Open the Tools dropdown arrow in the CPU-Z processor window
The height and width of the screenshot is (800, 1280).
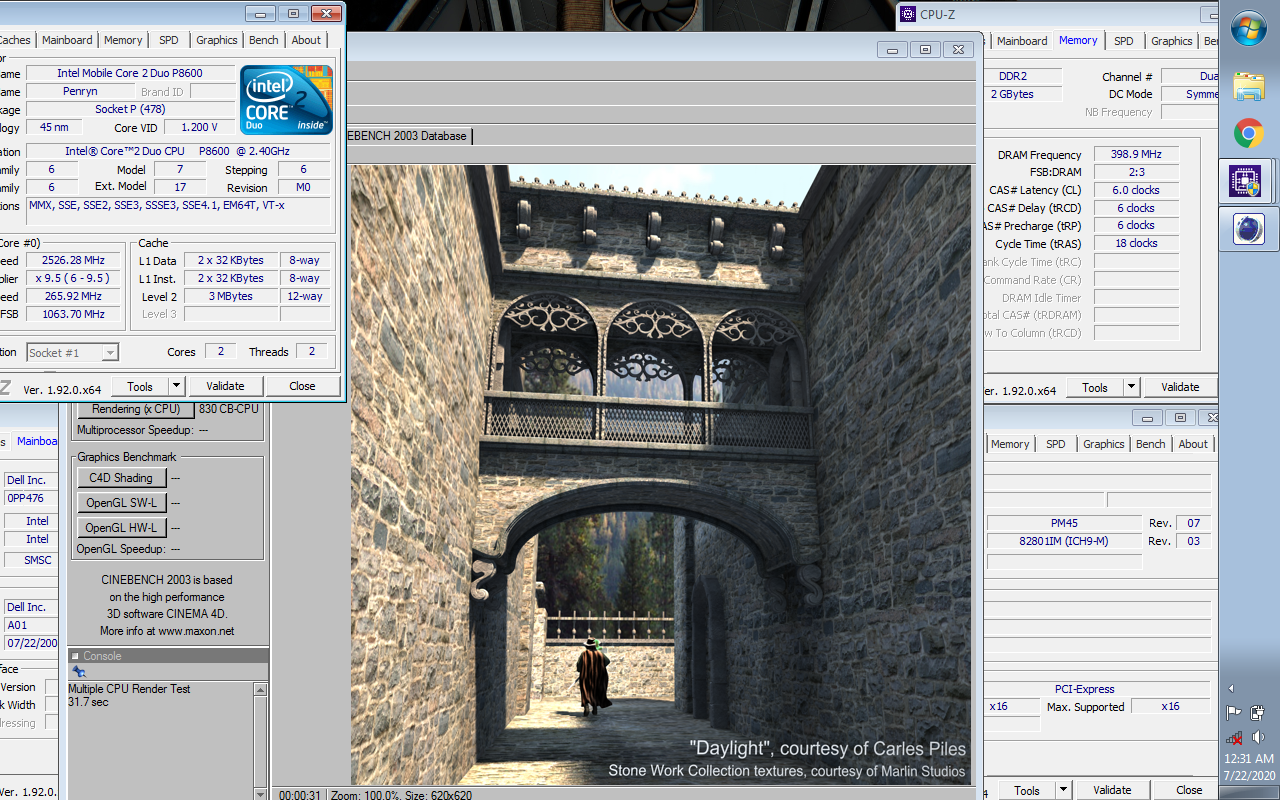176,386
